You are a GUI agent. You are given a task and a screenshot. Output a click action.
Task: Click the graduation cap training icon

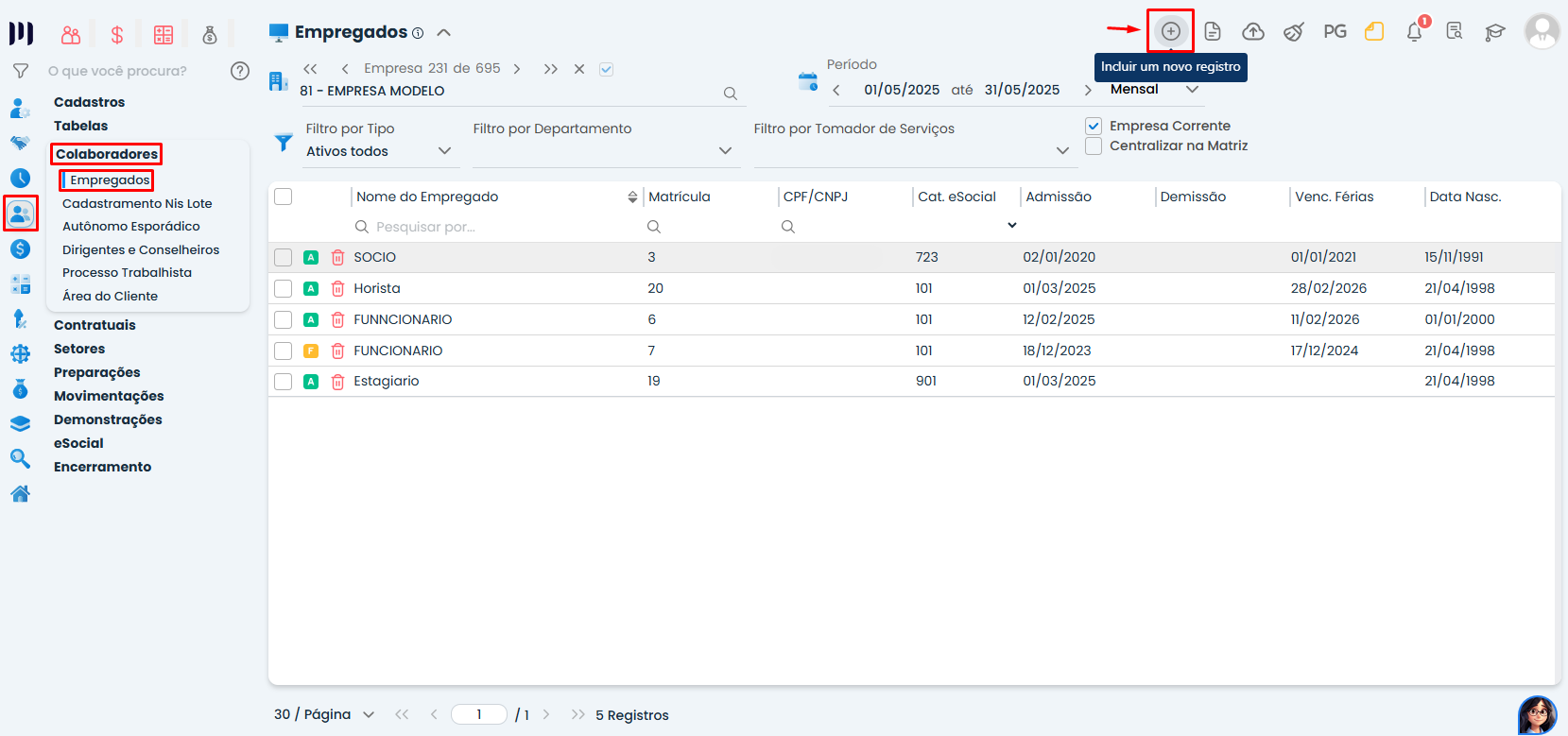click(1494, 32)
